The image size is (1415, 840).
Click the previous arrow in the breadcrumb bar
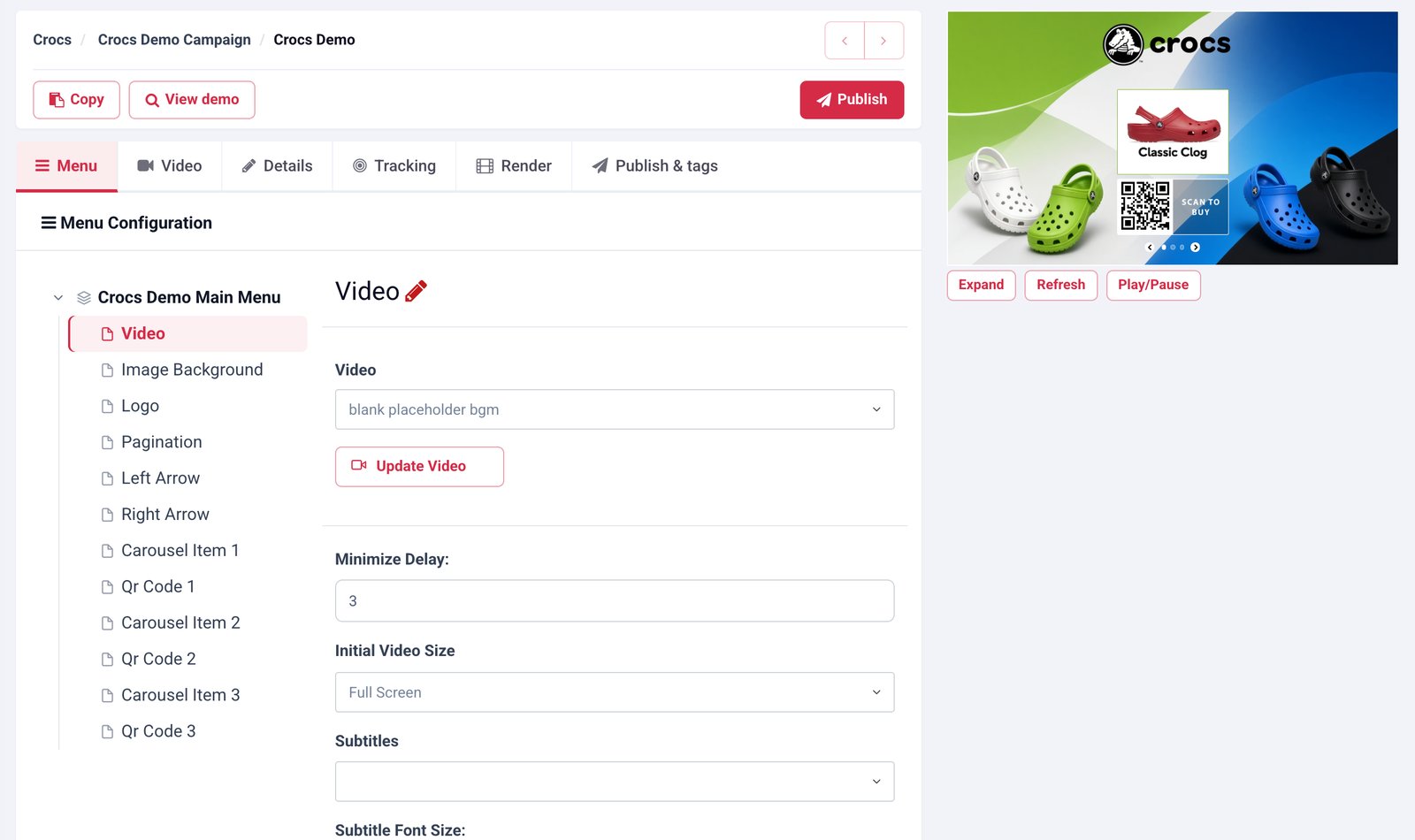tap(845, 41)
